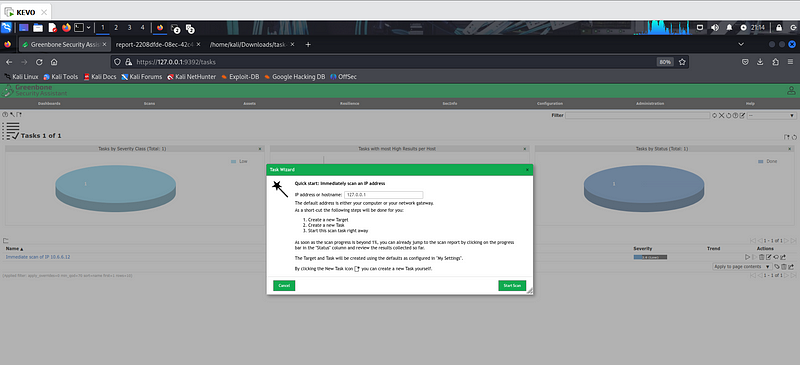
Task: Clone the Immediate scan task
Action: coord(776,257)
